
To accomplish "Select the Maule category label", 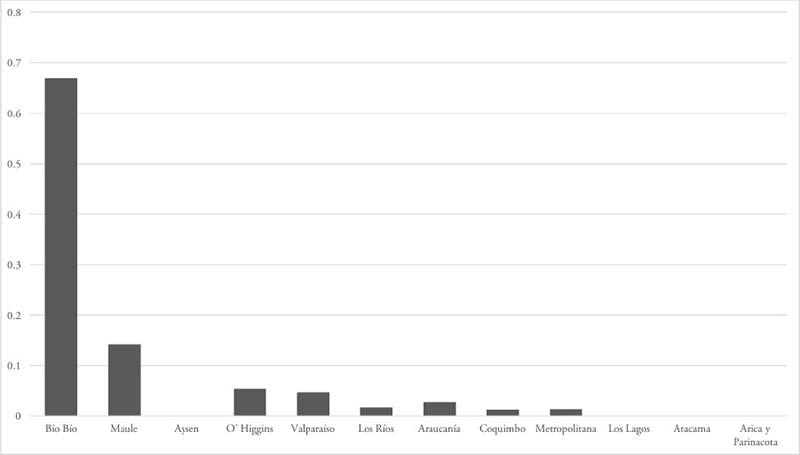I will [124, 430].
